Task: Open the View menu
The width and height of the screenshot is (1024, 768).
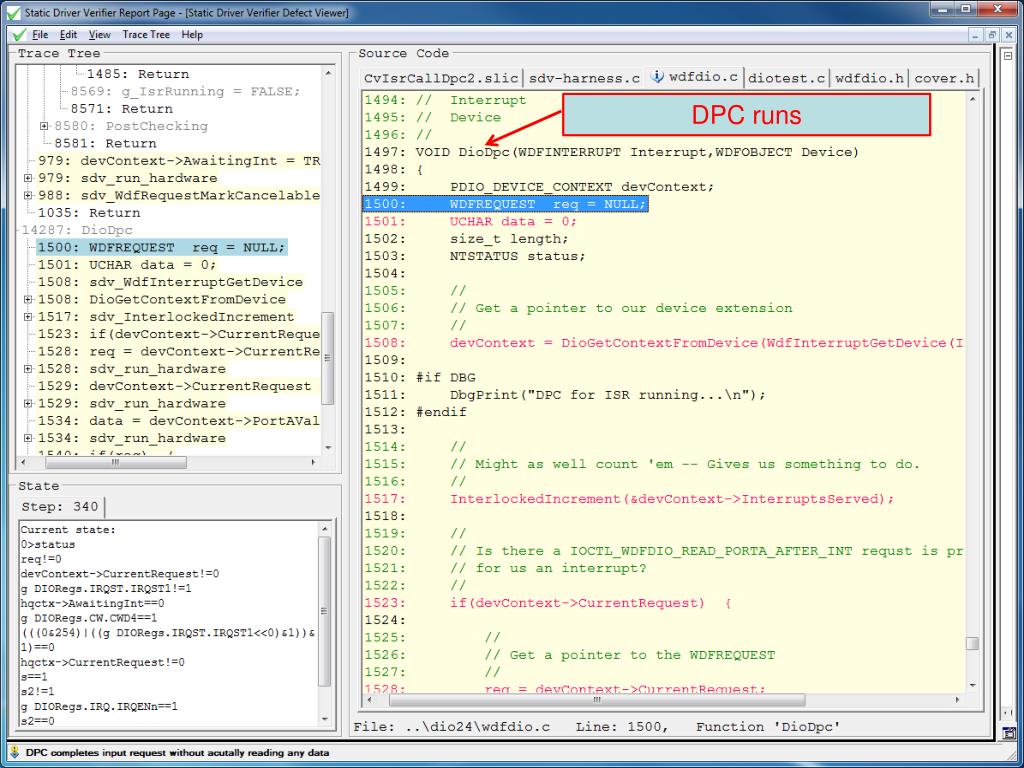Action: click(99, 35)
